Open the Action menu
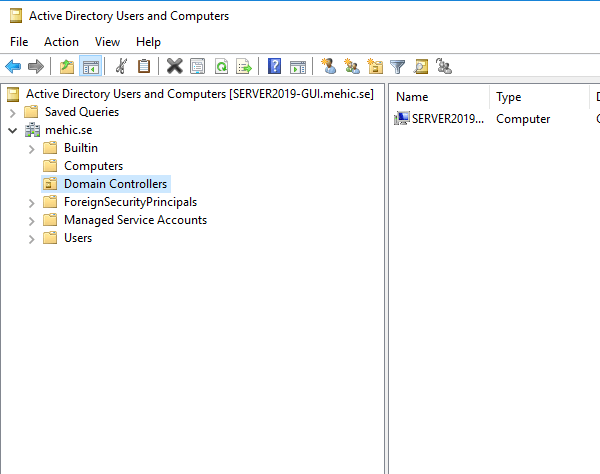Viewport: 600px width, 474px height. [61, 42]
